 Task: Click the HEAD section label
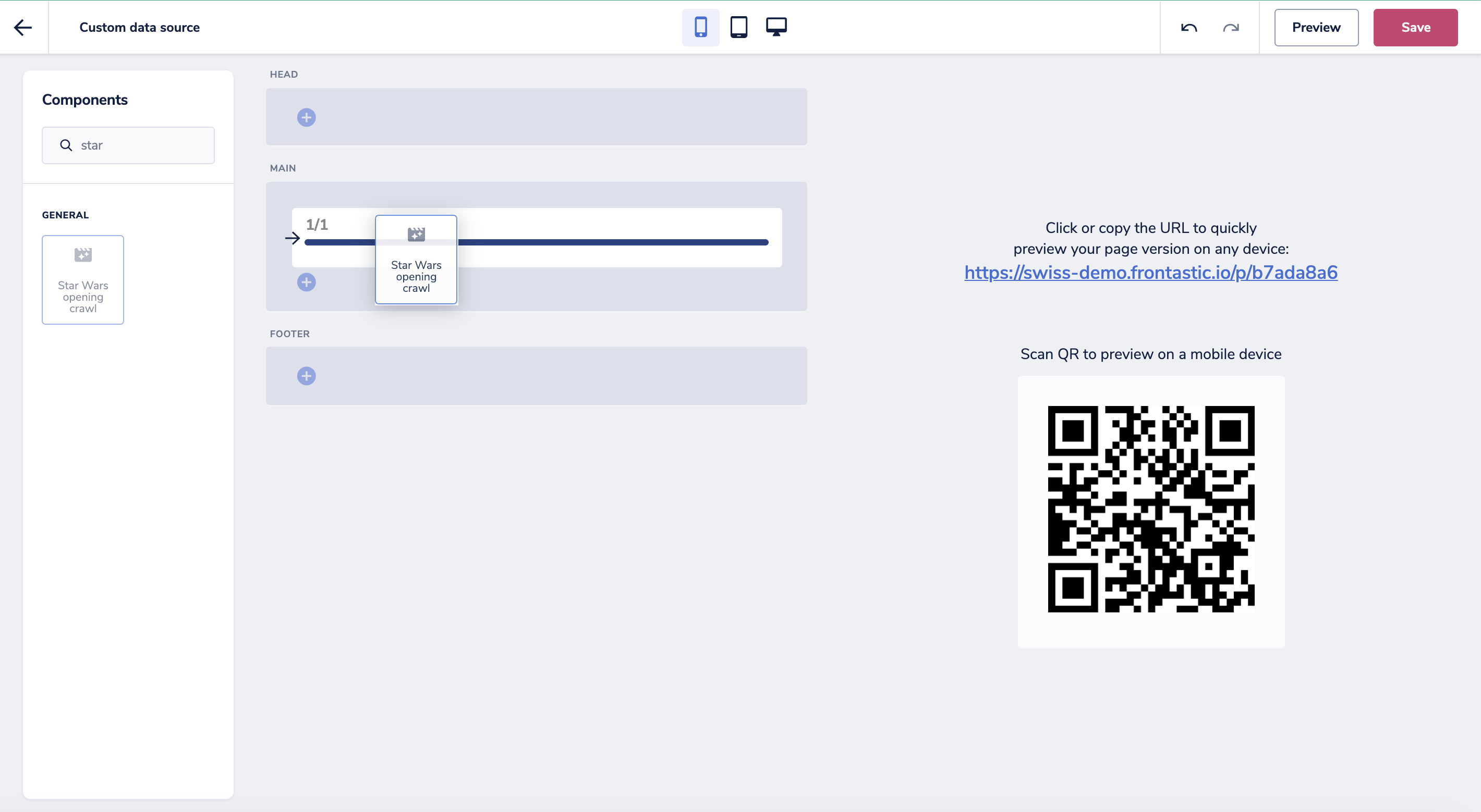(284, 75)
